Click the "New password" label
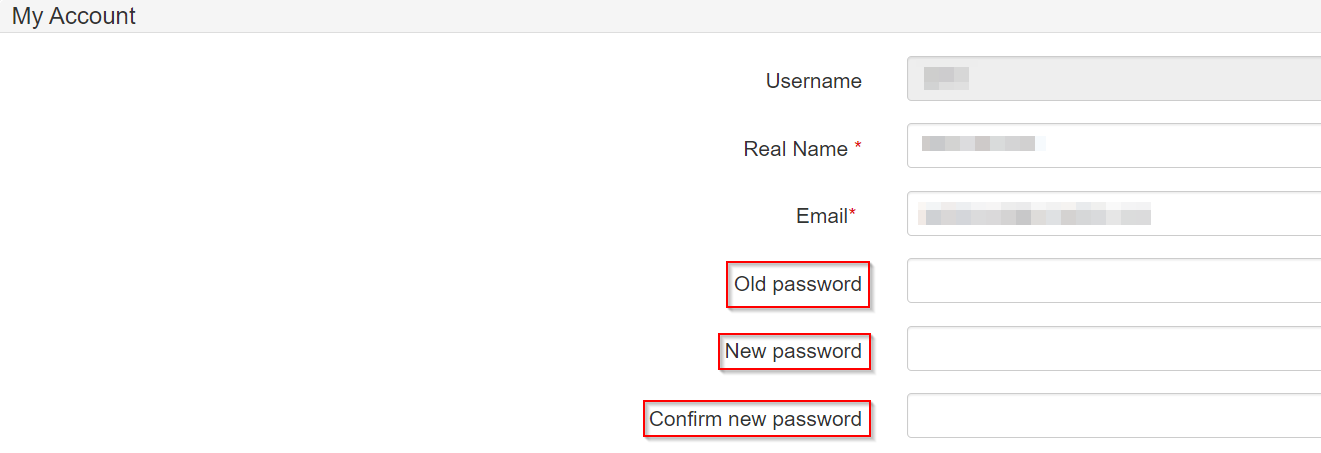The image size is (1321, 453). coord(793,351)
